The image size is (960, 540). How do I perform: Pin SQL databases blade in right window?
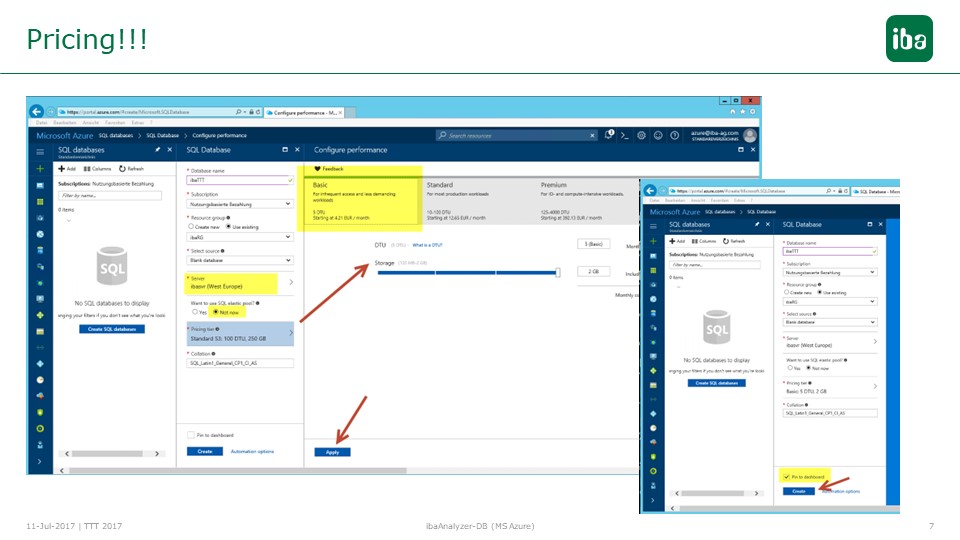pyautogui.click(x=757, y=224)
